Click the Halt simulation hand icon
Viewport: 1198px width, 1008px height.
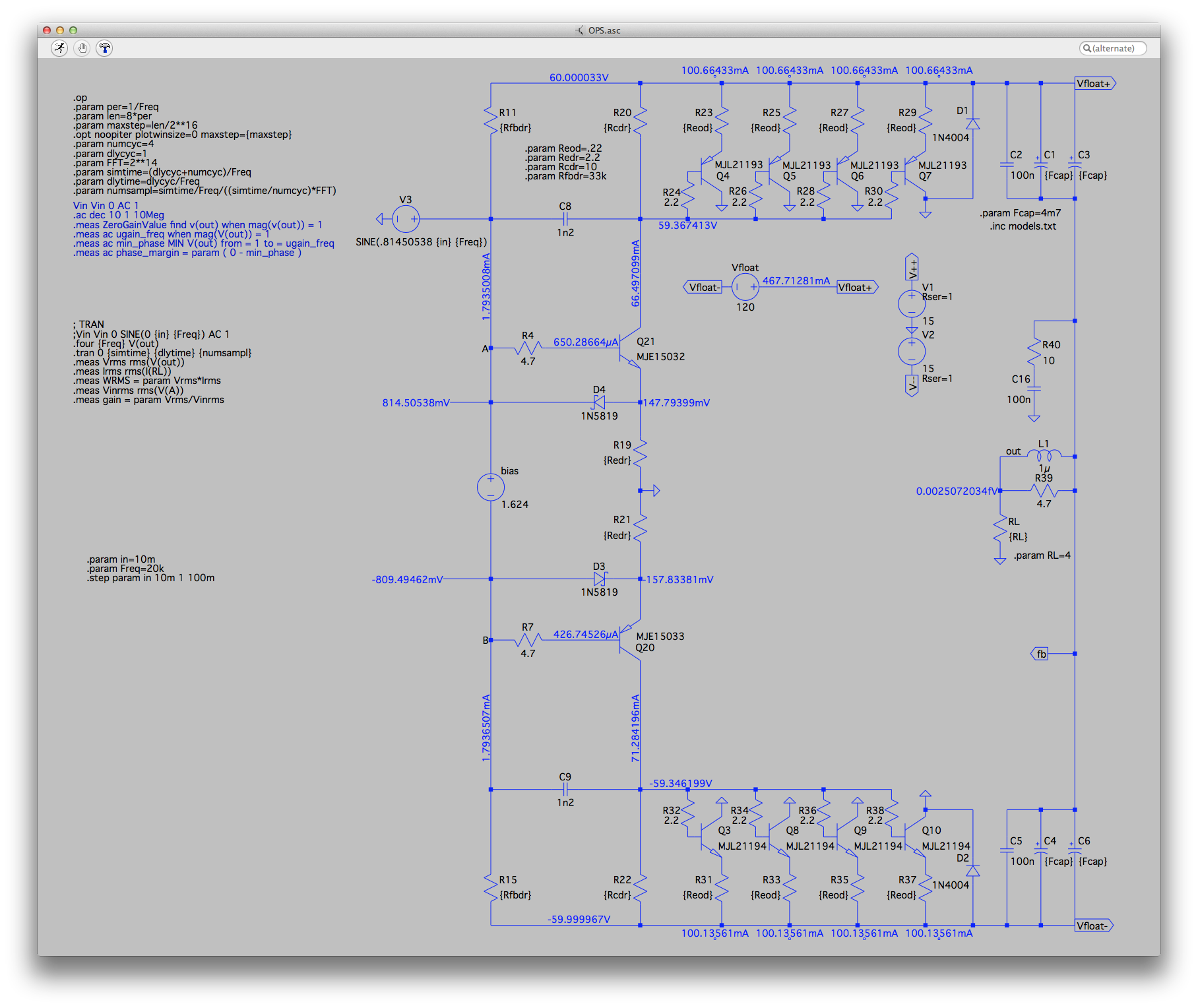click(82, 47)
